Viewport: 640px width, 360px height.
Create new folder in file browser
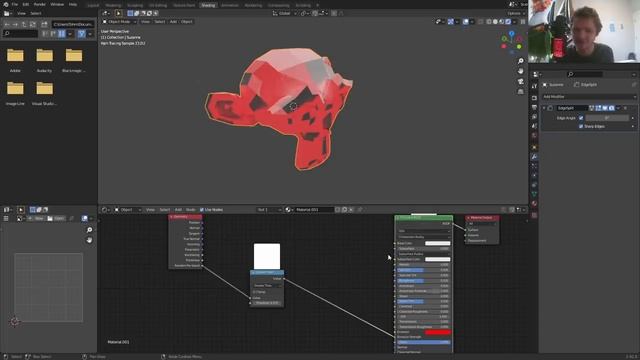[44, 24]
